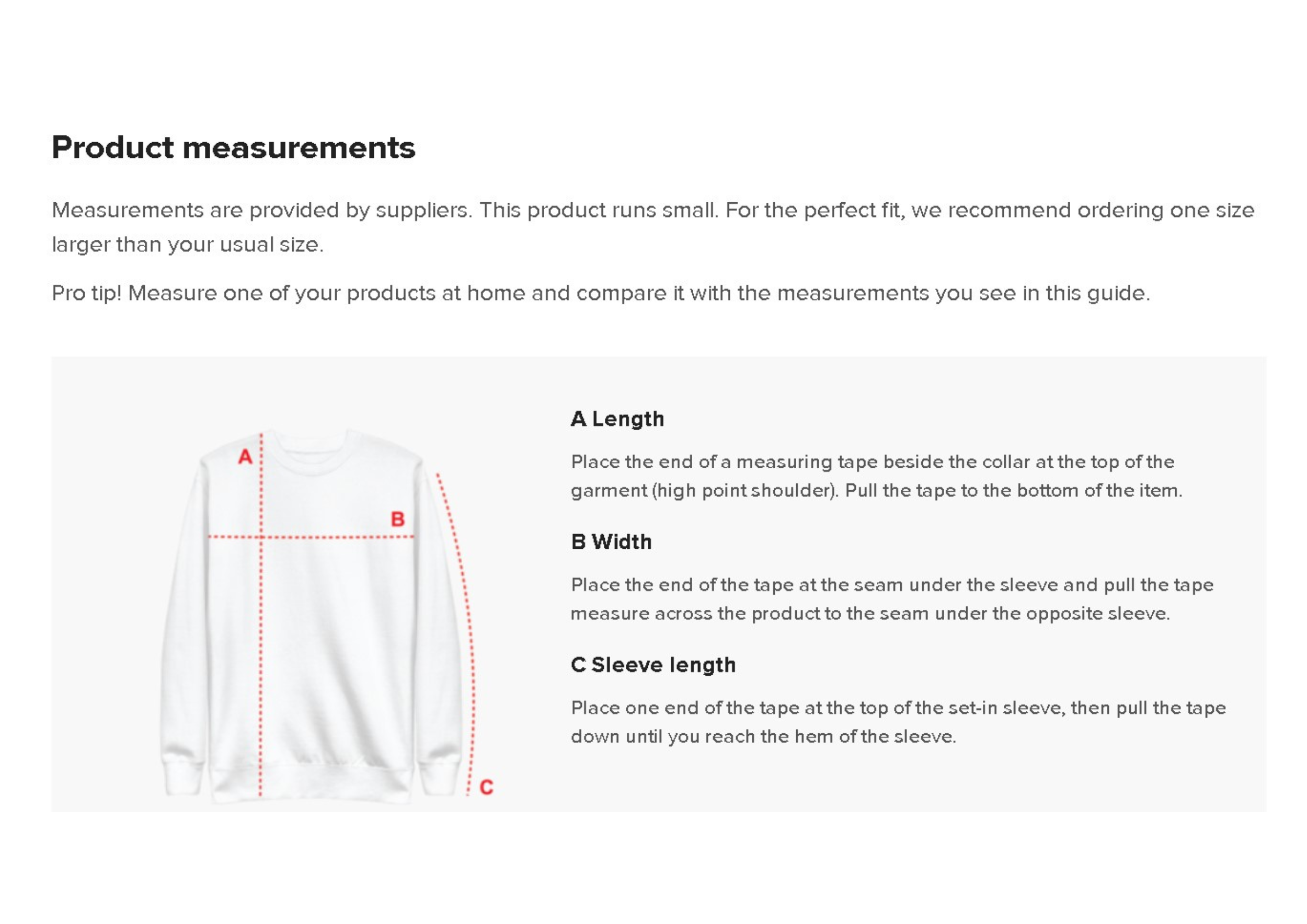Click the red C marker beside the sleeve

pos(486,787)
